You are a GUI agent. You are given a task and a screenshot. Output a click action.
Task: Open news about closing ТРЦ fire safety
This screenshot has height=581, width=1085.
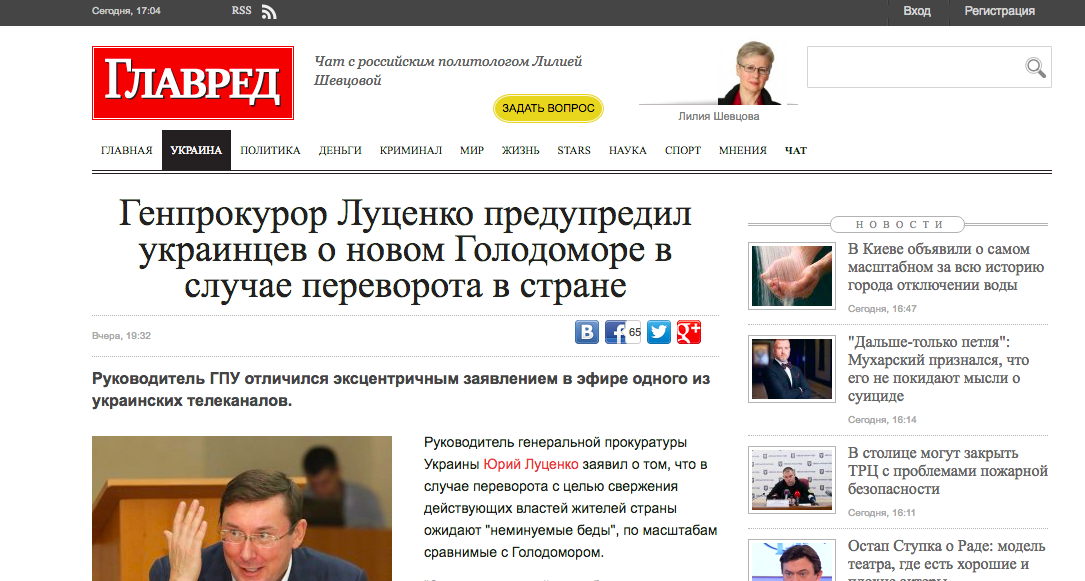coord(947,471)
